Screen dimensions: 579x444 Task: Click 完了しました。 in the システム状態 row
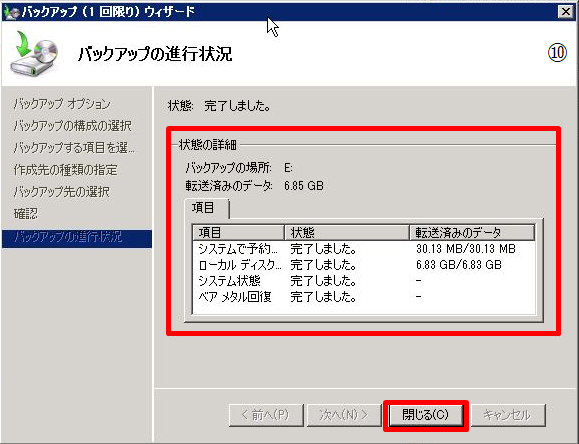[323, 281]
